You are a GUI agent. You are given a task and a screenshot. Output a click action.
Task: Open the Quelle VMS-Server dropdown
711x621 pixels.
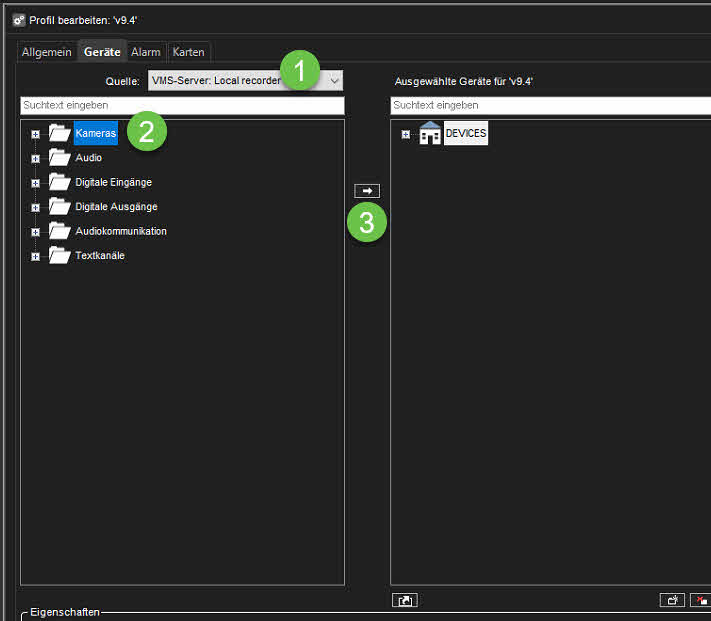[x=335, y=80]
